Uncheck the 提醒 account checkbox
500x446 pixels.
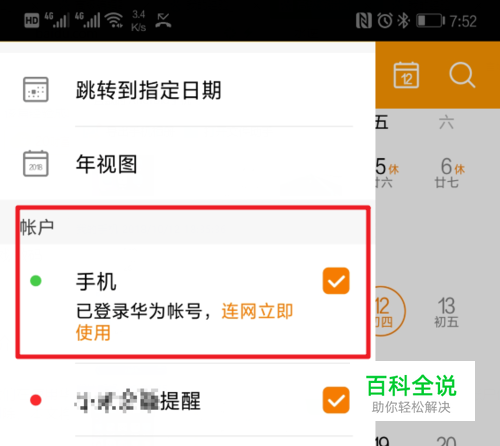[x=336, y=400]
